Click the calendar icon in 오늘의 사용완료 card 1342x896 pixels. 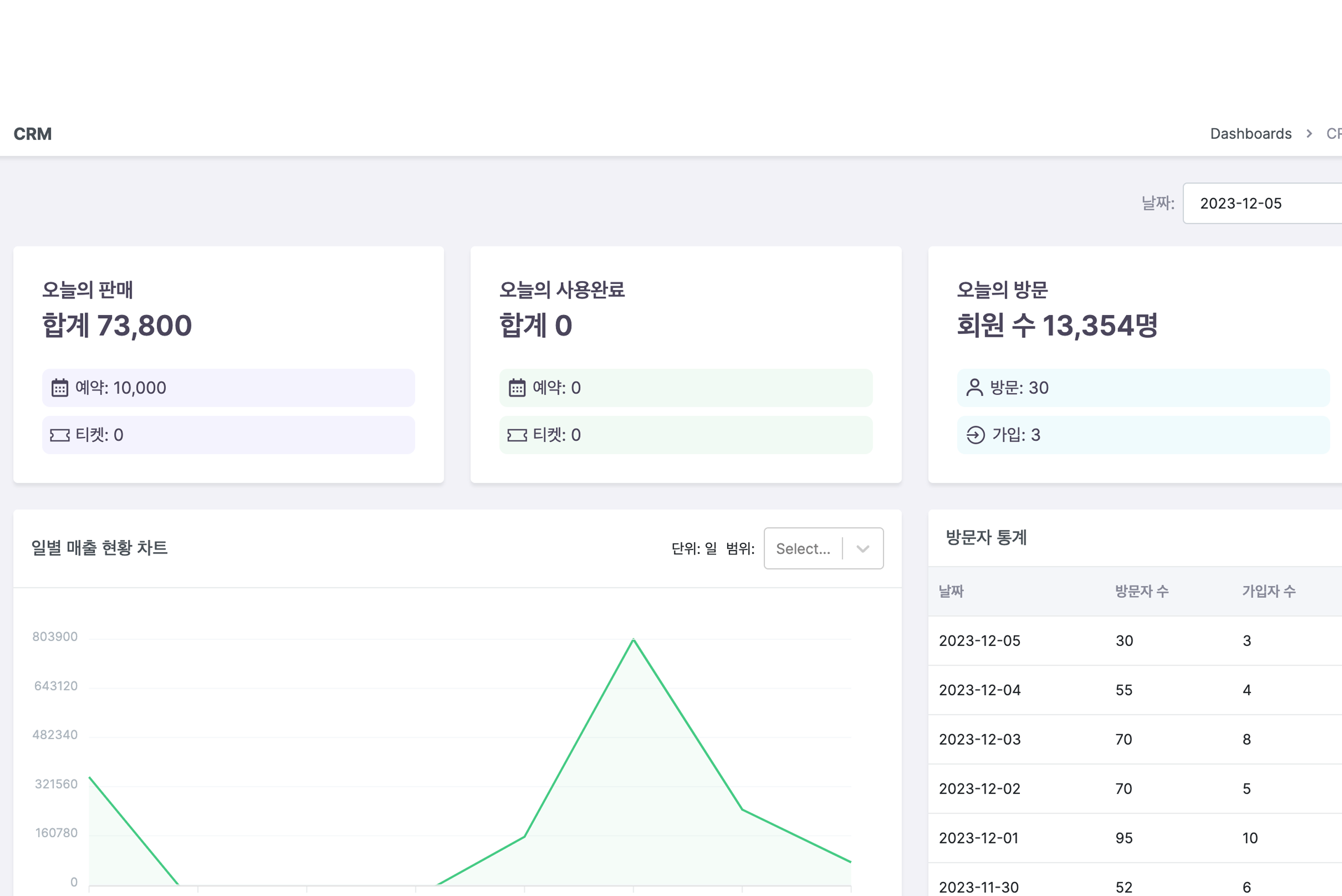tap(517, 388)
